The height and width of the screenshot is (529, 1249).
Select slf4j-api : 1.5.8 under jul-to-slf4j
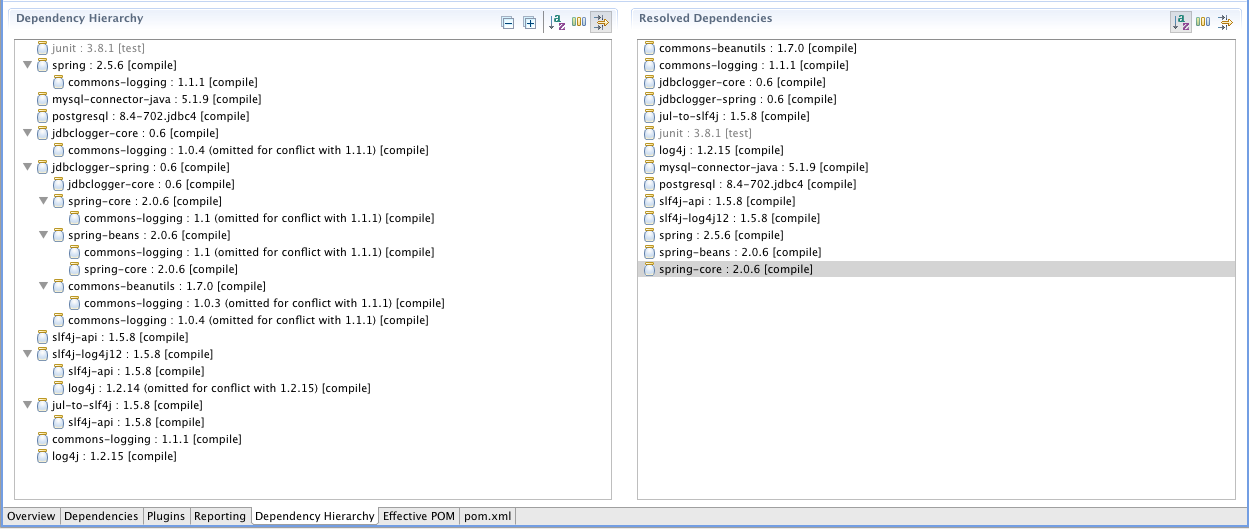pyautogui.click(x=135, y=422)
